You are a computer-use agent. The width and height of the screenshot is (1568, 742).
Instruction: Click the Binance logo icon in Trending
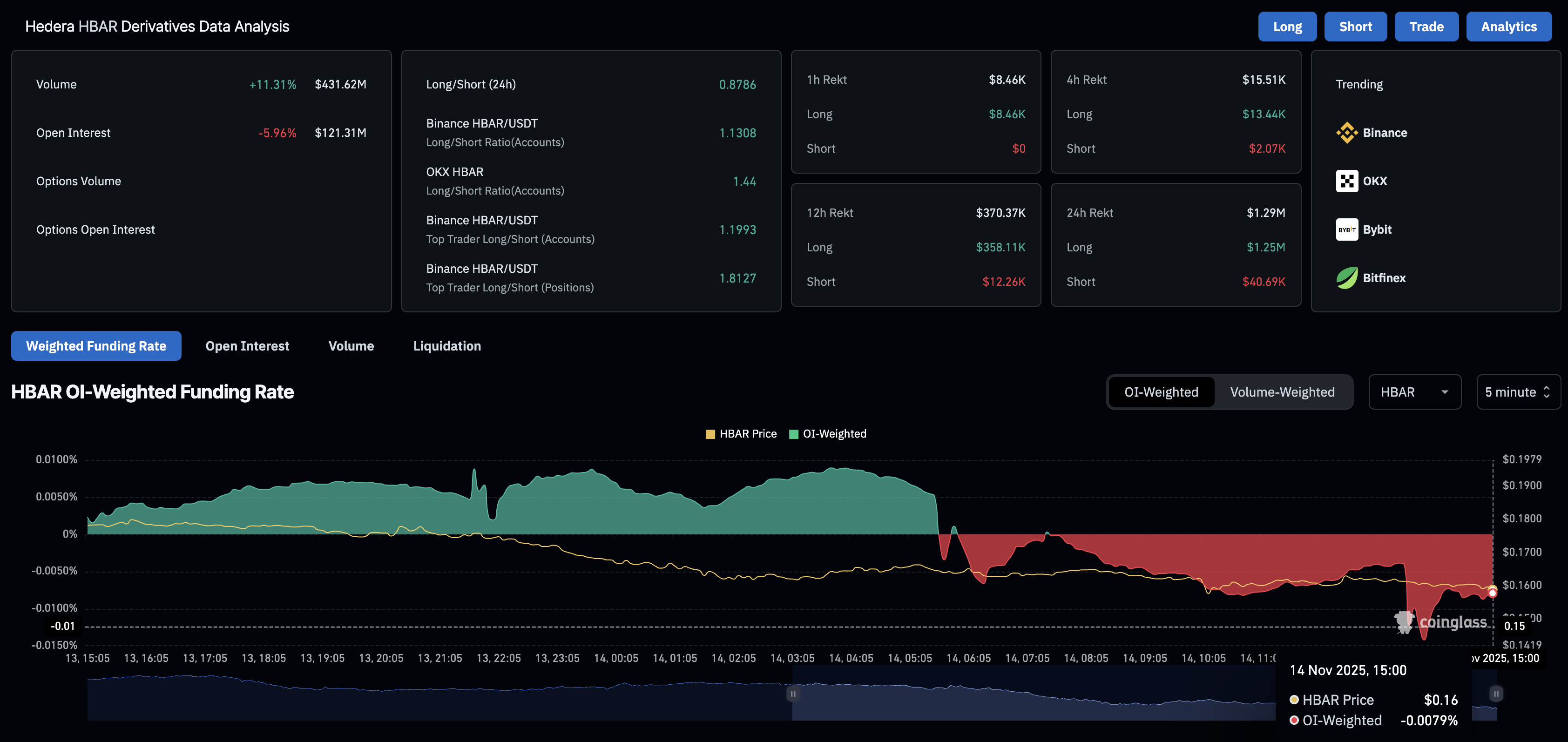point(1346,133)
